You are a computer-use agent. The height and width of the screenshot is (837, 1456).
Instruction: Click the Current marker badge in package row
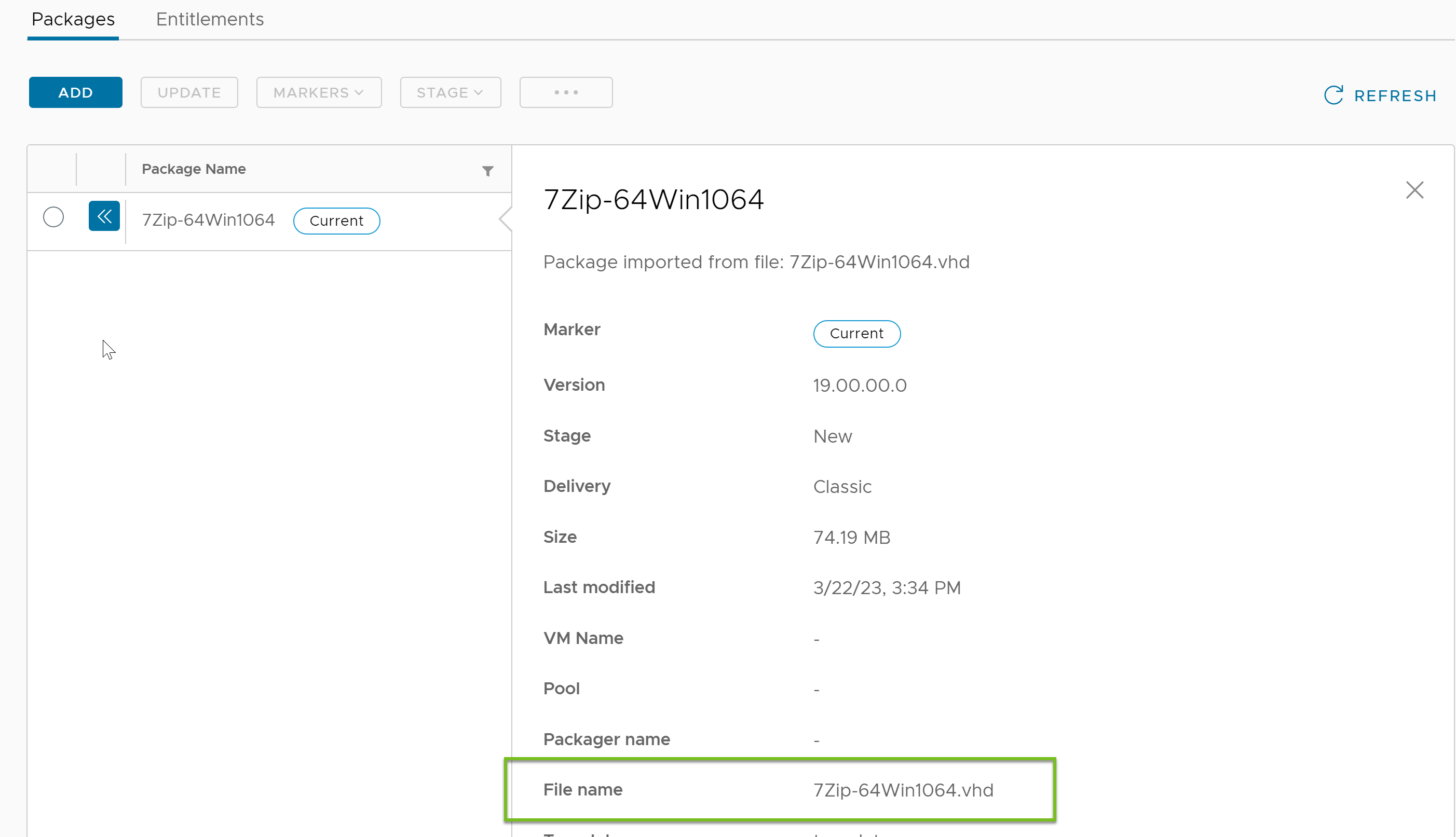(x=336, y=221)
